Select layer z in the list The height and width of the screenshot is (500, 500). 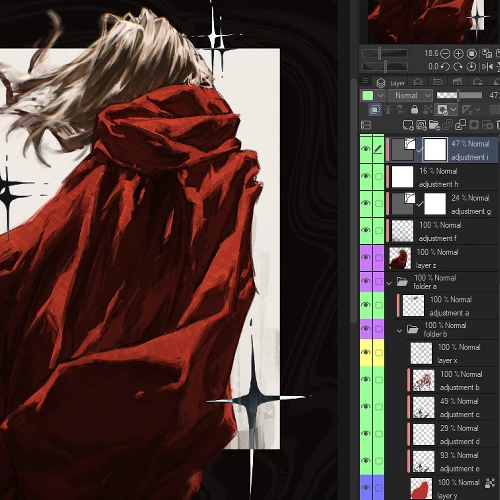tap(442, 258)
